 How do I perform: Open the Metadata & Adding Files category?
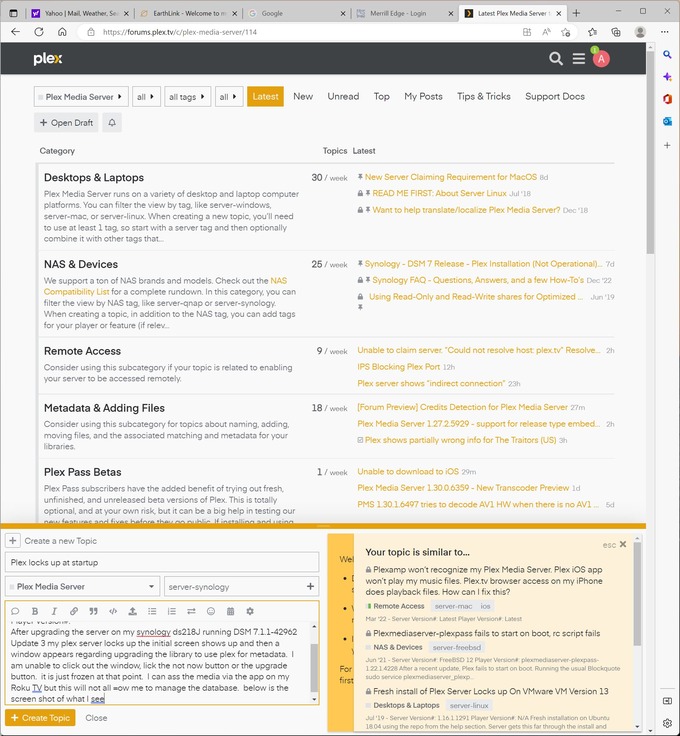104,408
